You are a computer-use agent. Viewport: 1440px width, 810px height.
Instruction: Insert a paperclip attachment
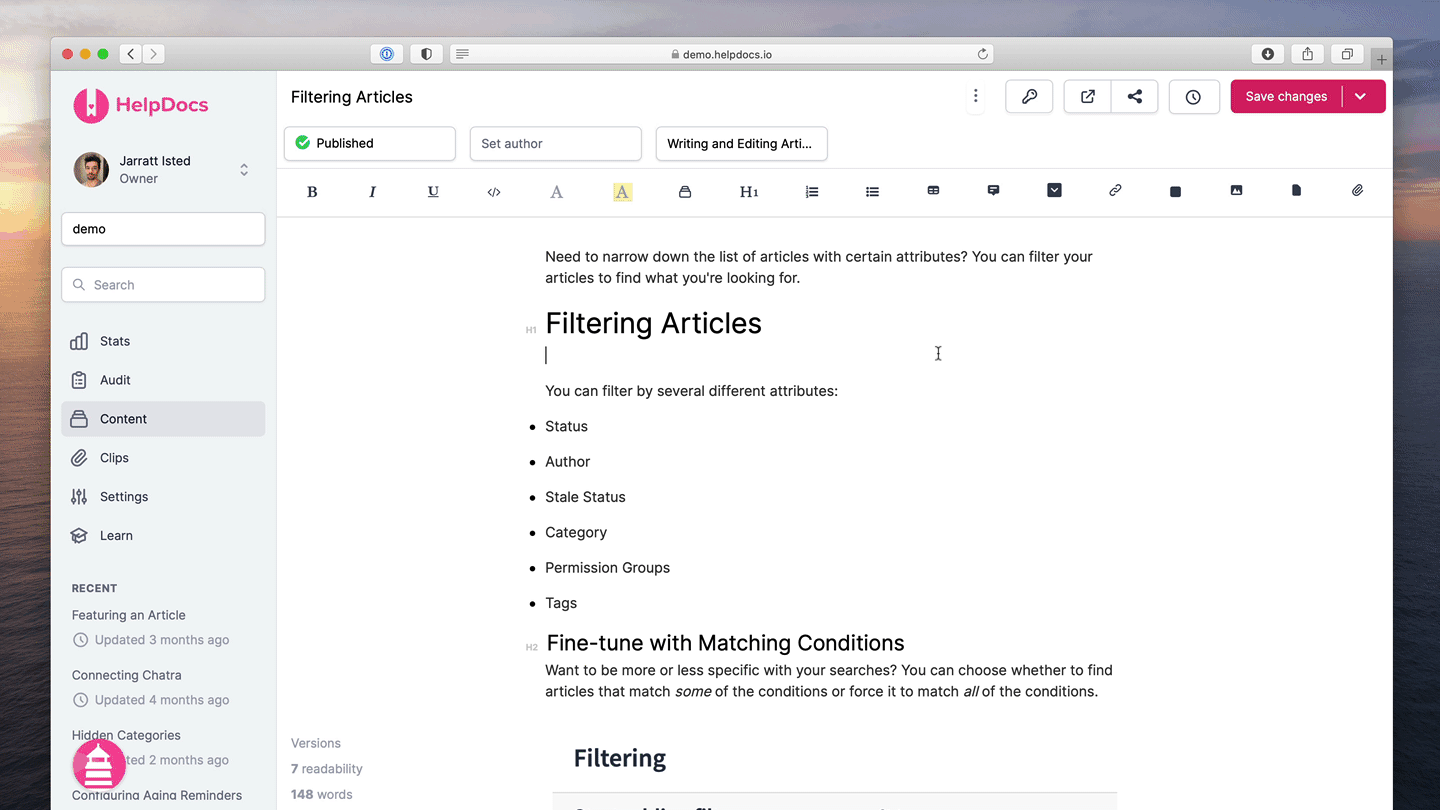point(1357,190)
